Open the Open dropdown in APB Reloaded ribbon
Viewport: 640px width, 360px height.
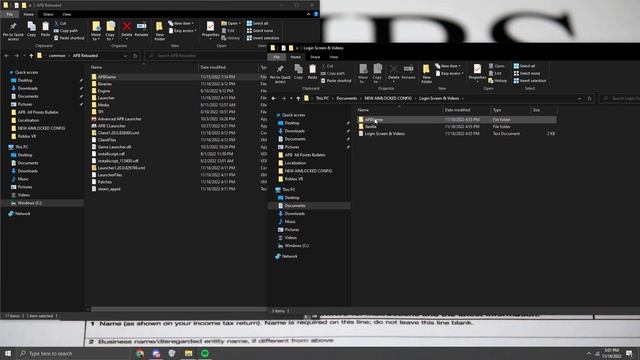click(231, 23)
